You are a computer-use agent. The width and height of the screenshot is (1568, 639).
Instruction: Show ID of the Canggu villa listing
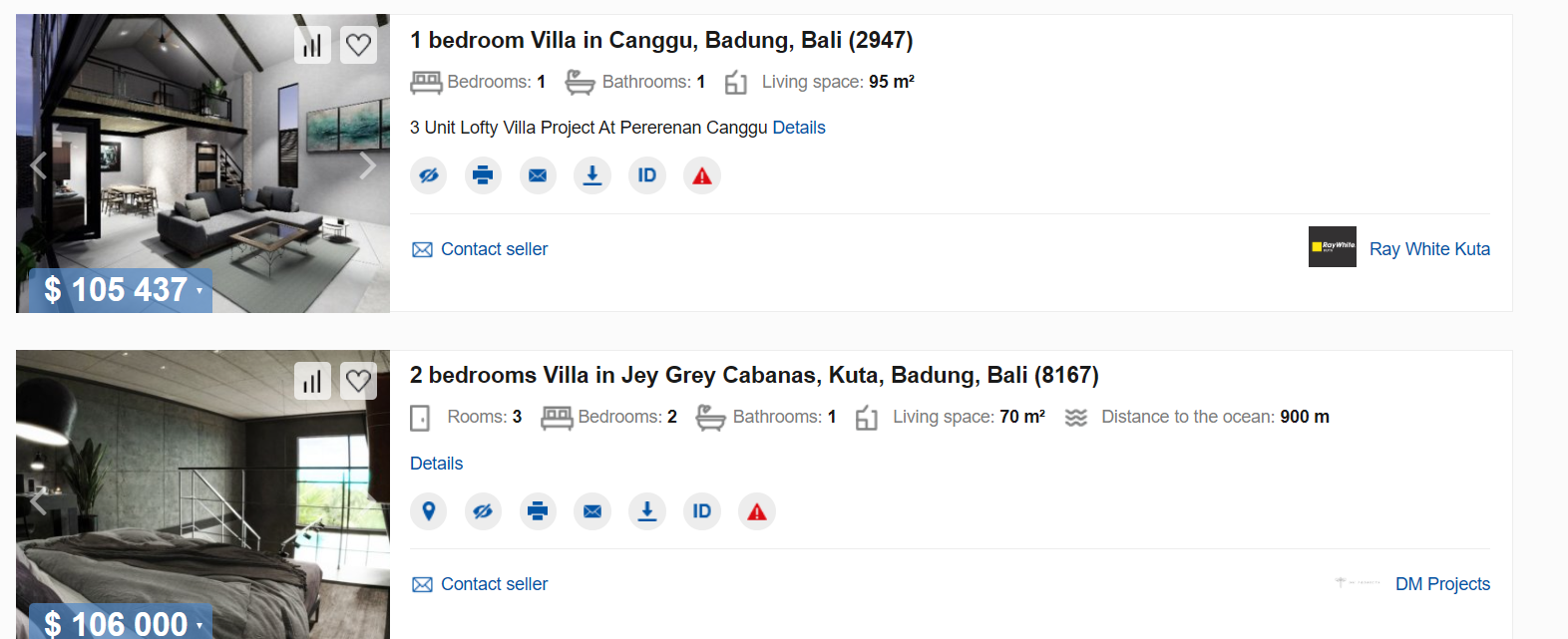(647, 175)
